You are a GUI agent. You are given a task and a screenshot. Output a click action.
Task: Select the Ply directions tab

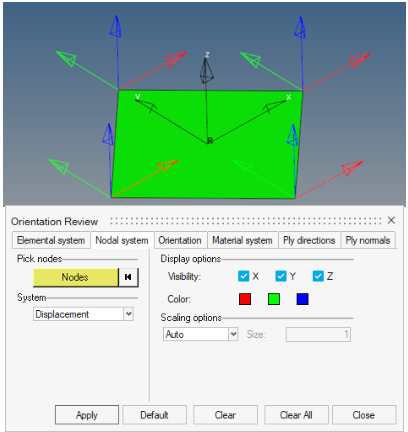[x=309, y=240]
